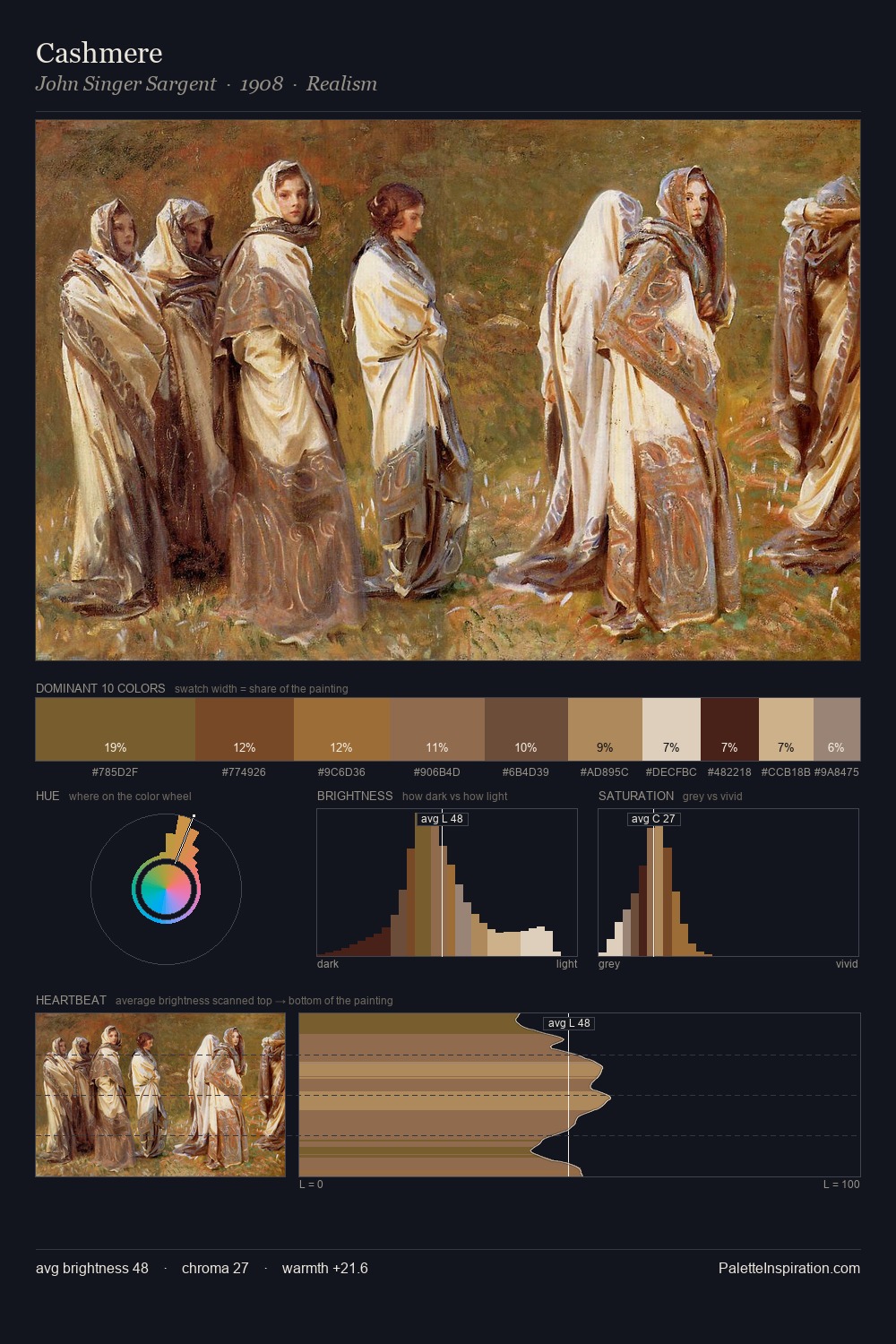Image resolution: width=896 pixels, height=1344 pixels.
Task: Click hex code '#9C6D36' text
Action: pos(341,772)
